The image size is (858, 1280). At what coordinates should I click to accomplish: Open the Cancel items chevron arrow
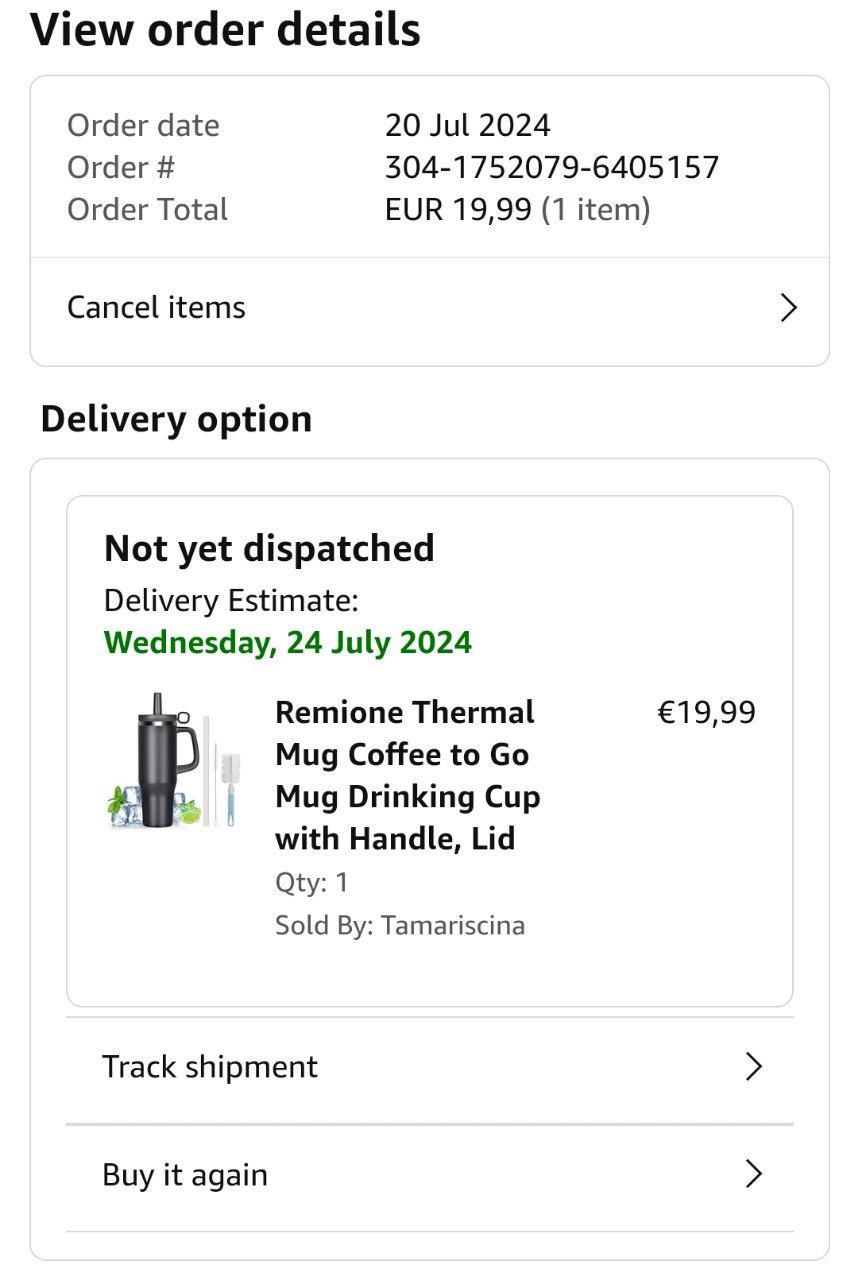[788, 308]
